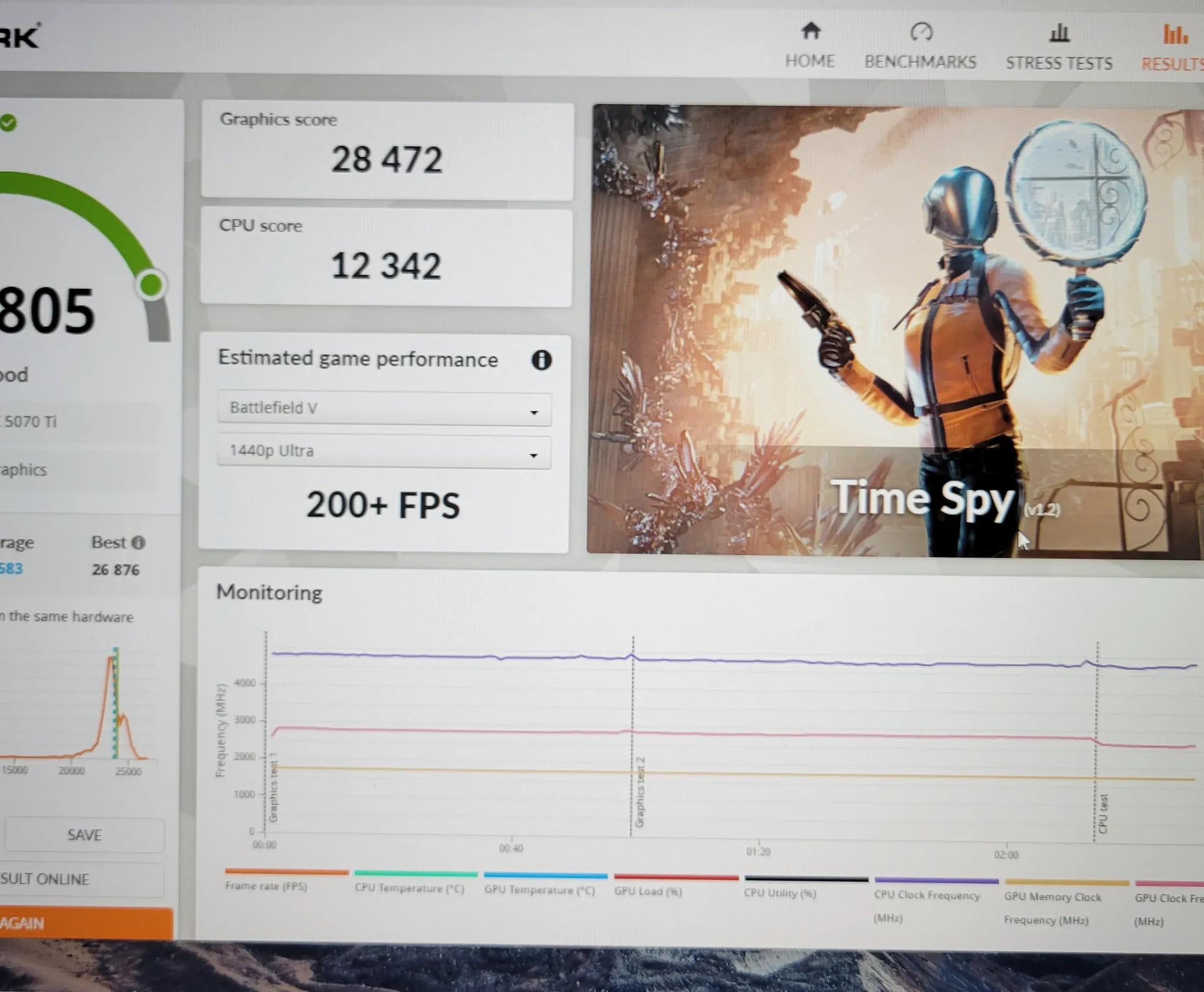Toggle GPU Load legend series

click(675, 884)
